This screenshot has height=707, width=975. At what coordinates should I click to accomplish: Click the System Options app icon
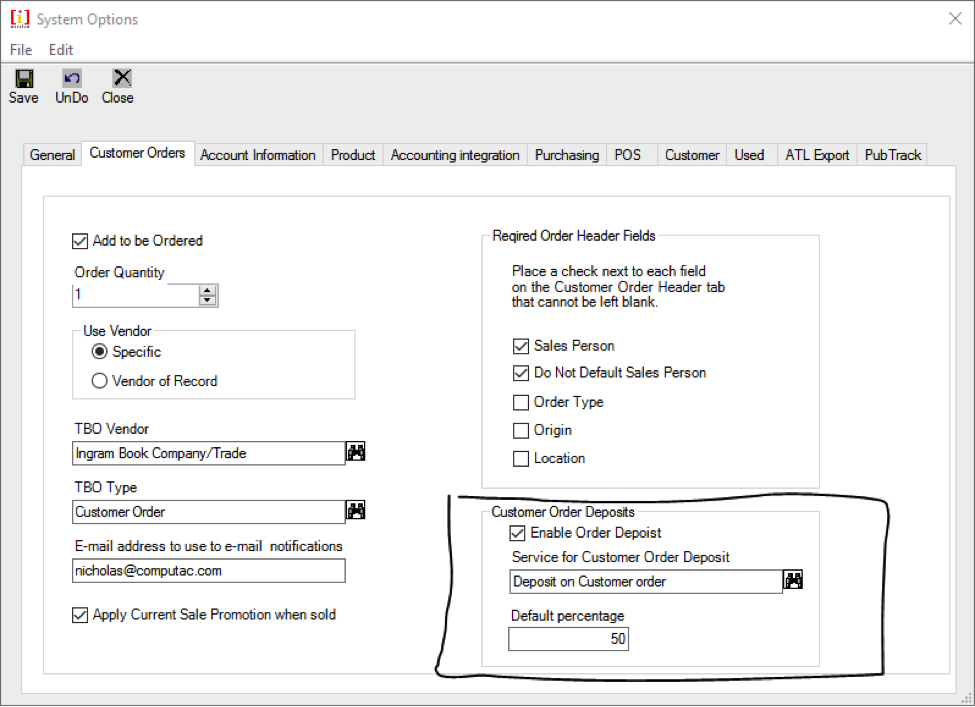[20, 19]
